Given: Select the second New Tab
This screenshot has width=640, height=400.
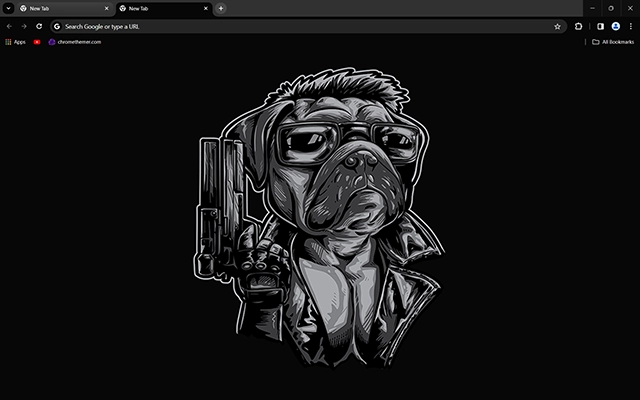Looking at the screenshot, I should [164, 9].
